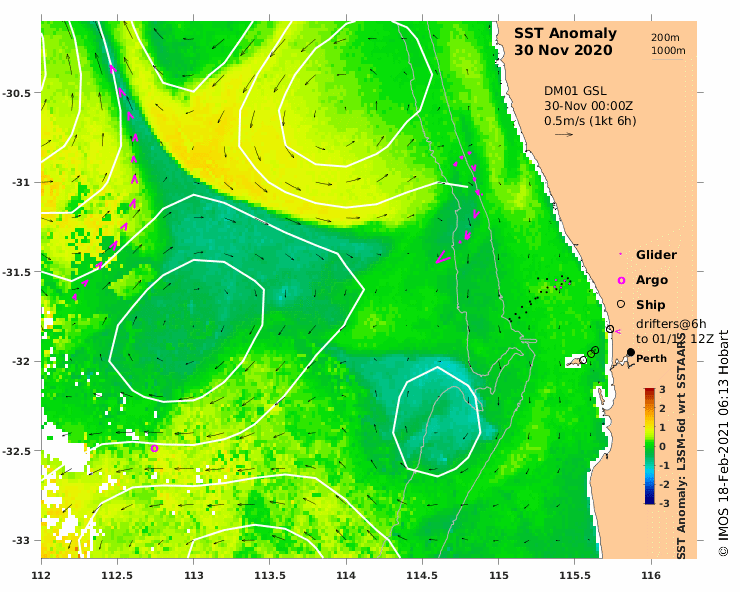Click the green zero section of the colorbar
Viewport: 740px width, 592px height.
[649, 447]
